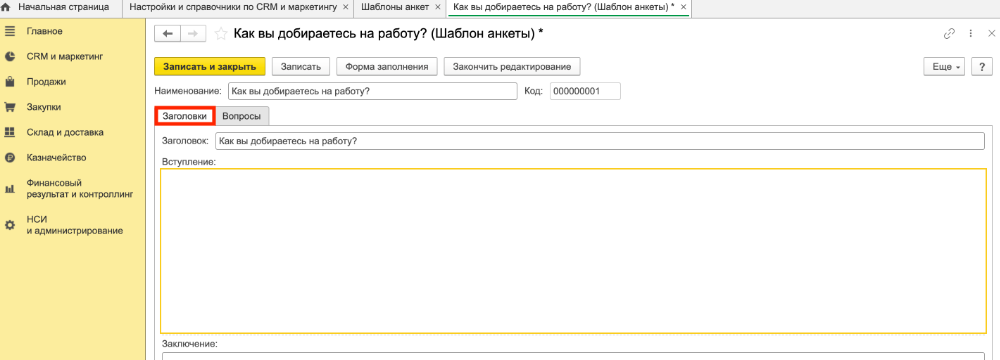Open the Продажи shopping bag icon
This screenshot has width=1000, height=360.
point(10,82)
